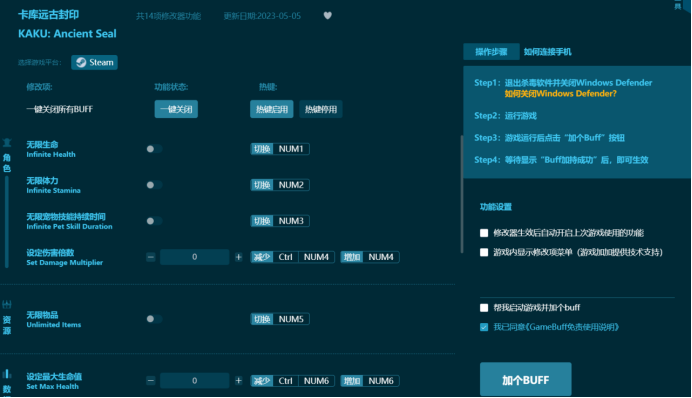The height and width of the screenshot is (398, 692).
Task: Click the 热键启用 button
Action: pyautogui.click(x=272, y=109)
